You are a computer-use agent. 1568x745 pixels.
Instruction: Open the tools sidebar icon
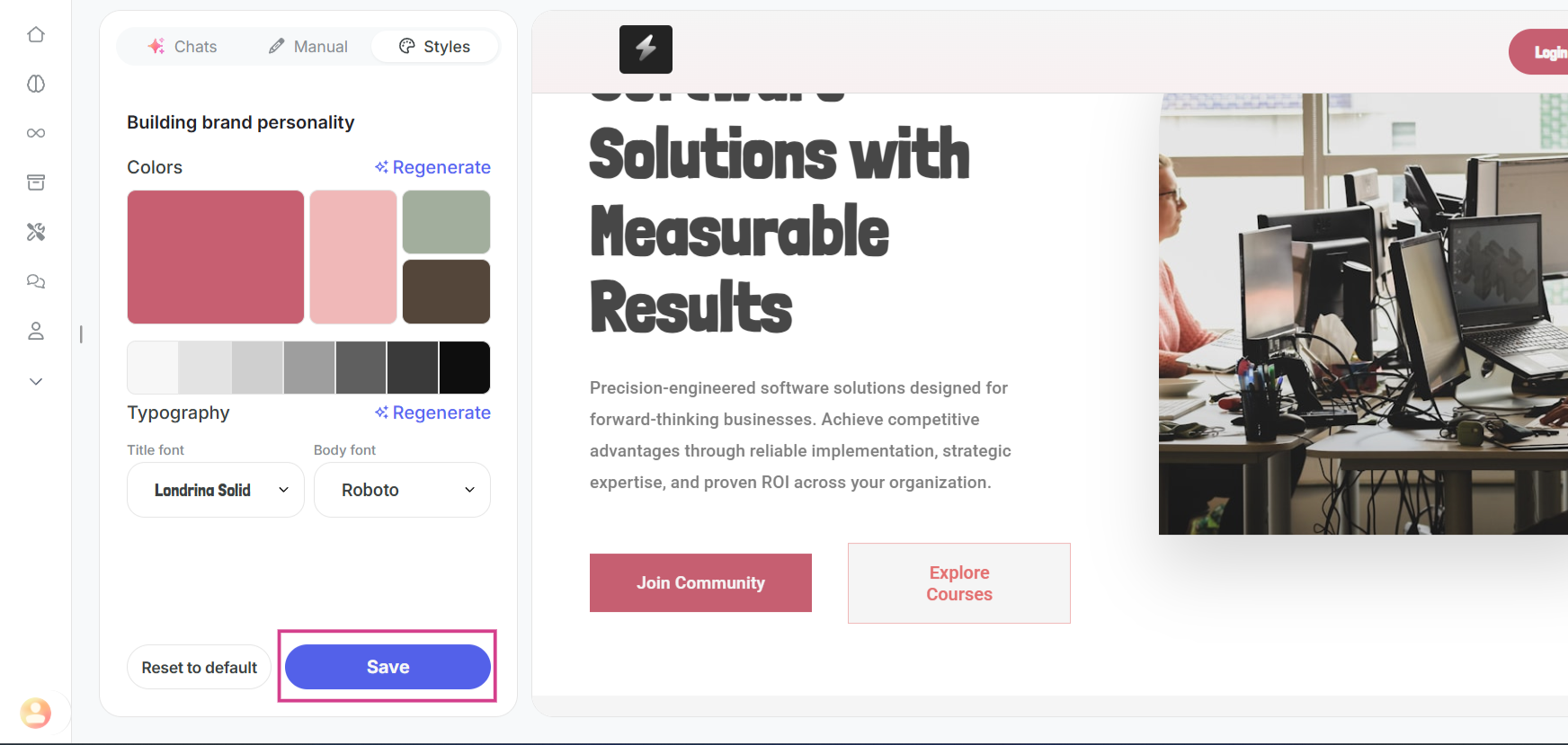36,232
